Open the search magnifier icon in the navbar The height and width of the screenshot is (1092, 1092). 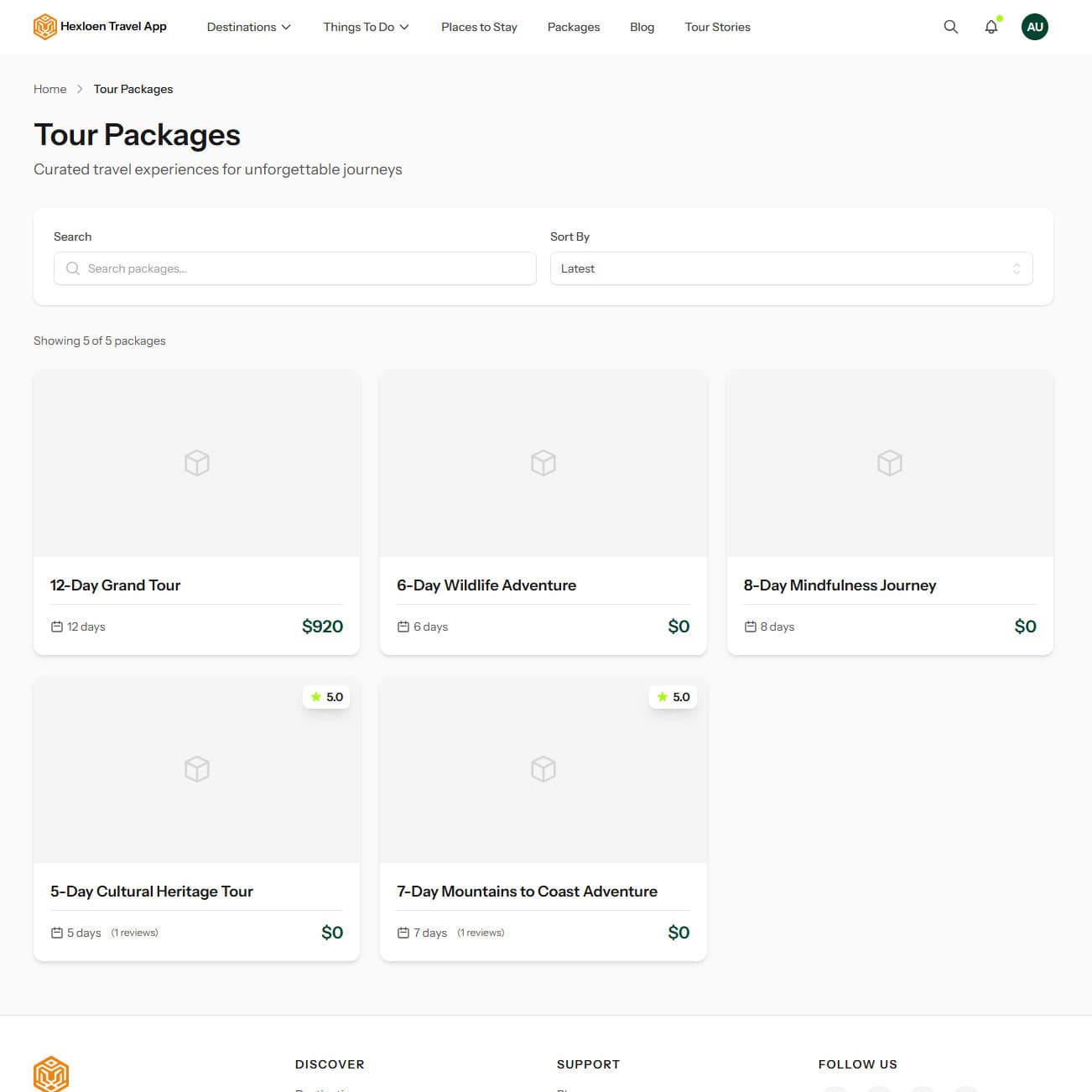(x=951, y=26)
